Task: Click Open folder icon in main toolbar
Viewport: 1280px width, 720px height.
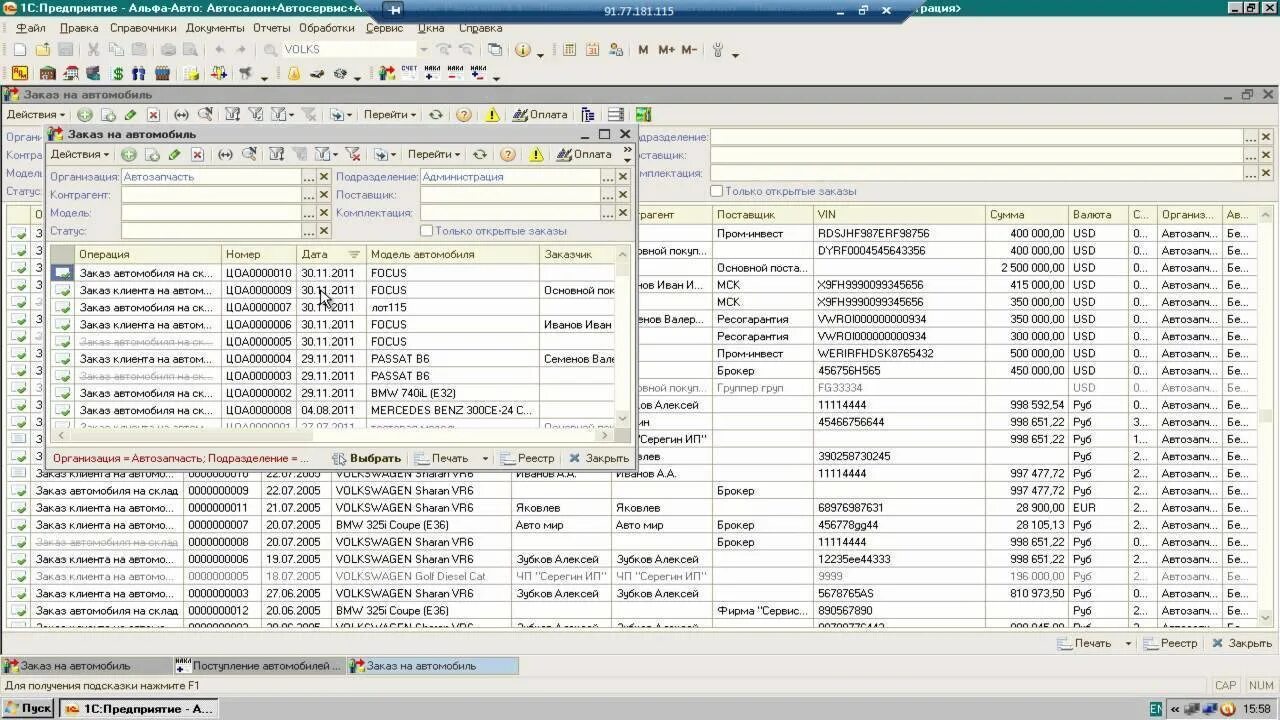Action: pos(43,49)
